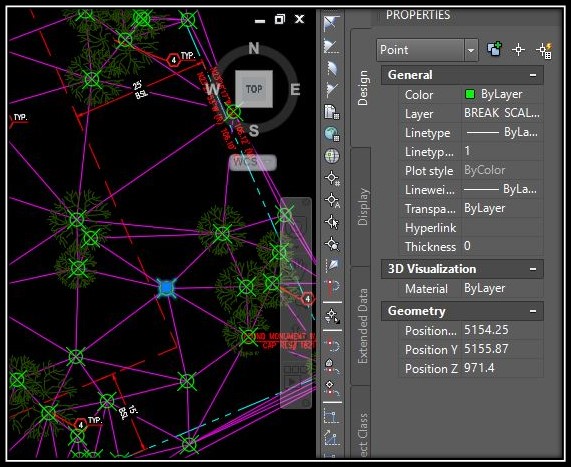Switch to the Display tab
Image resolution: width=571 pixels, height=467 pixels.
coord(362,207)
